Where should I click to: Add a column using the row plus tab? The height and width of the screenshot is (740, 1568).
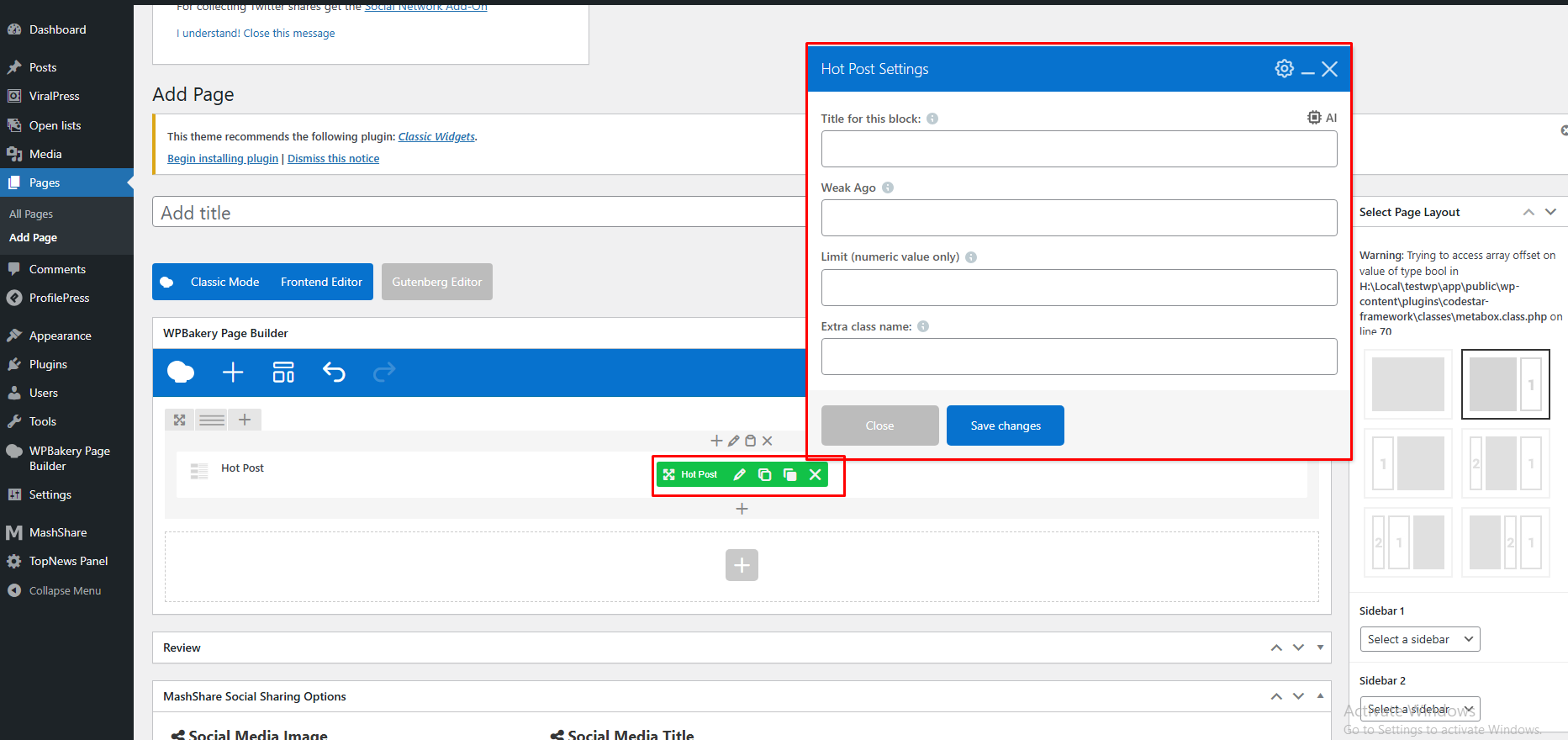[245, 420]
